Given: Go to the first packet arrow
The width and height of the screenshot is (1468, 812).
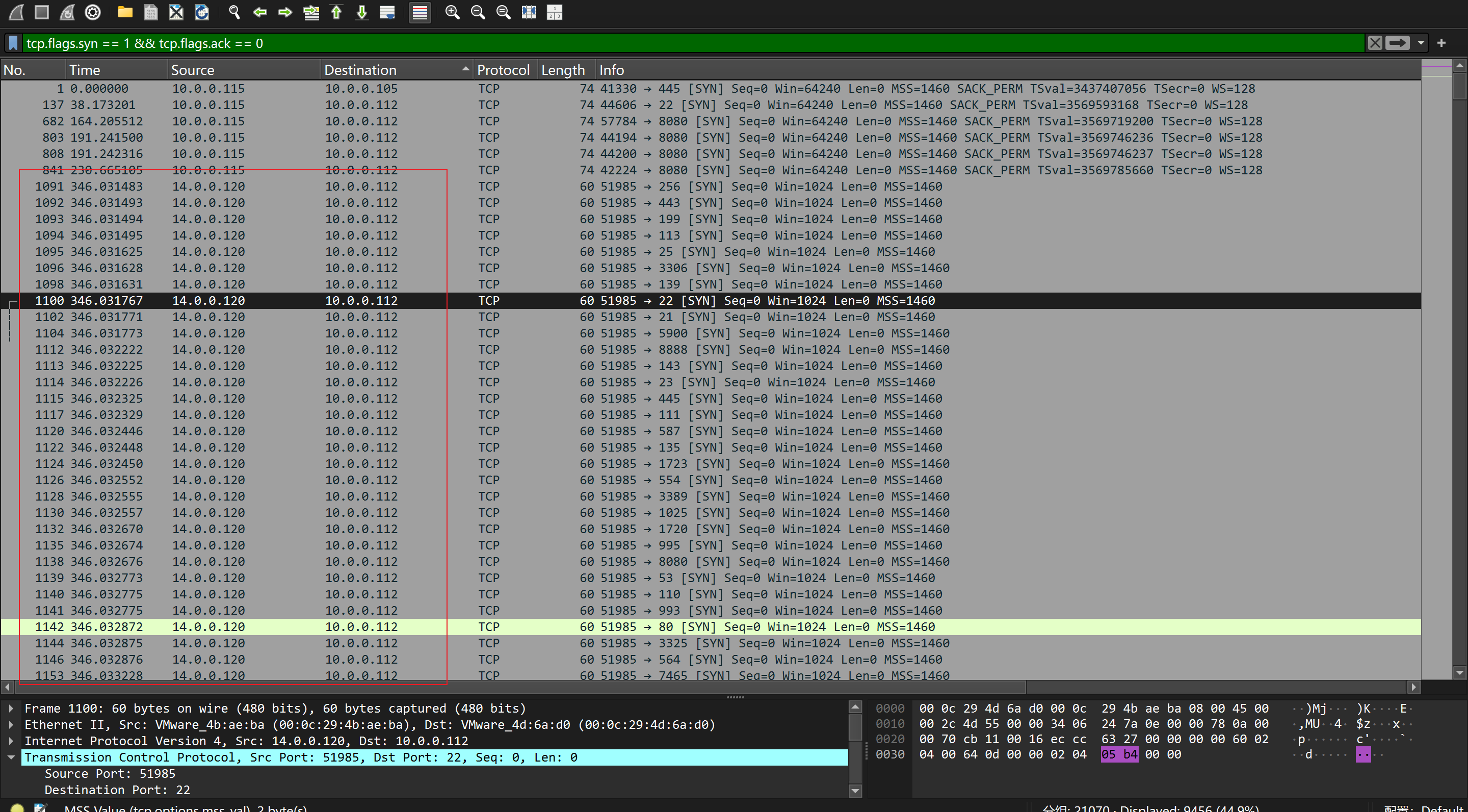Looking at the screenshot, I should [x=336, y=12].
